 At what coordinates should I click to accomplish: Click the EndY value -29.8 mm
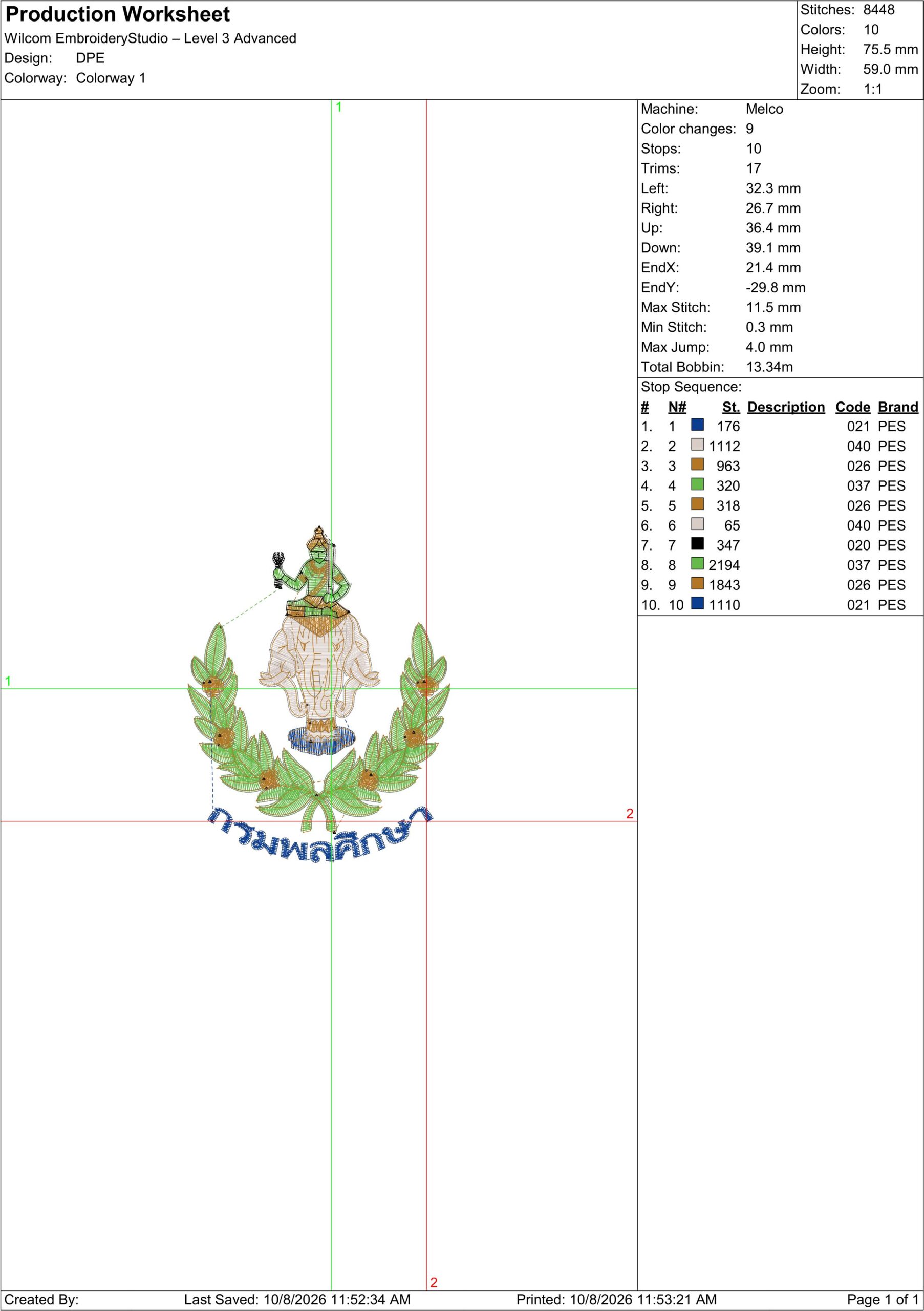(776, 288)
